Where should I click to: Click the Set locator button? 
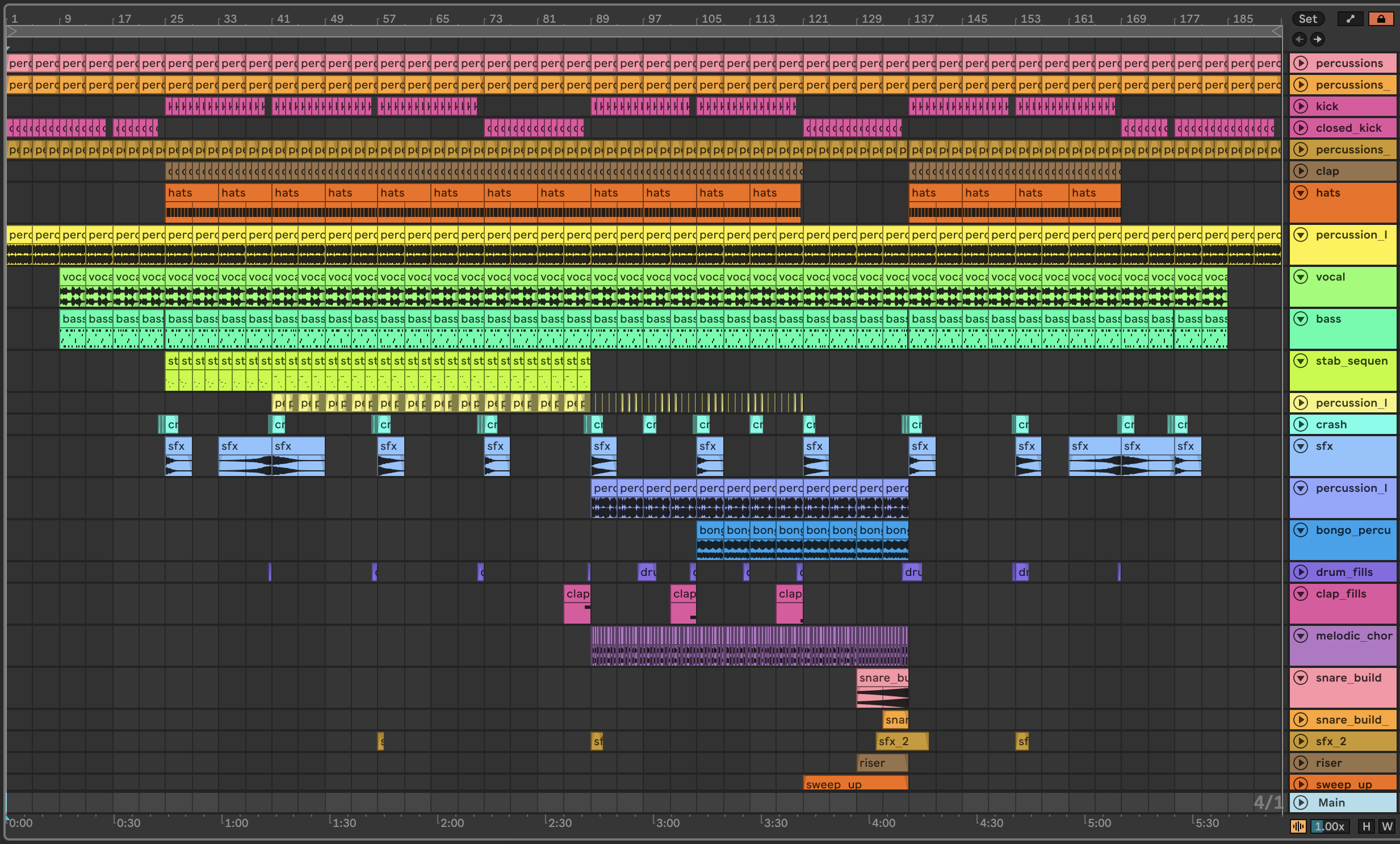(x=1307, y=19)
